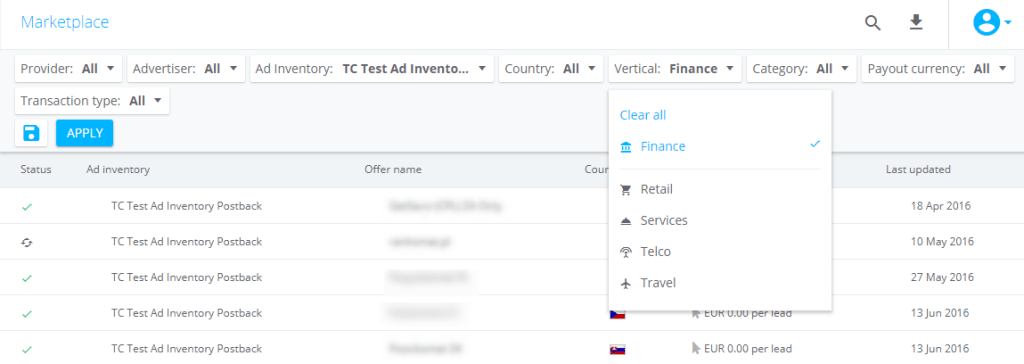Click the Slovak flag icon
The image size is (1024, 364).
coord(617,349)
